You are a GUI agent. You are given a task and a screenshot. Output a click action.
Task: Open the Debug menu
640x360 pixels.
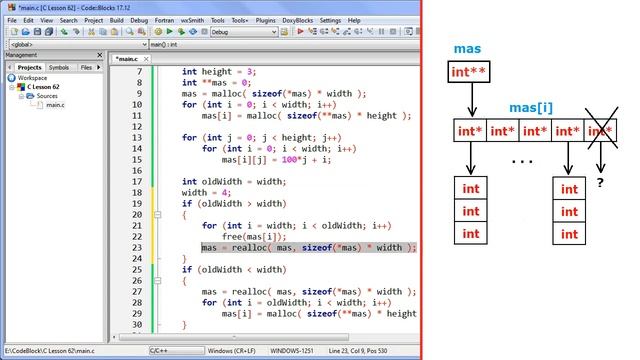[x=139, y=20]
